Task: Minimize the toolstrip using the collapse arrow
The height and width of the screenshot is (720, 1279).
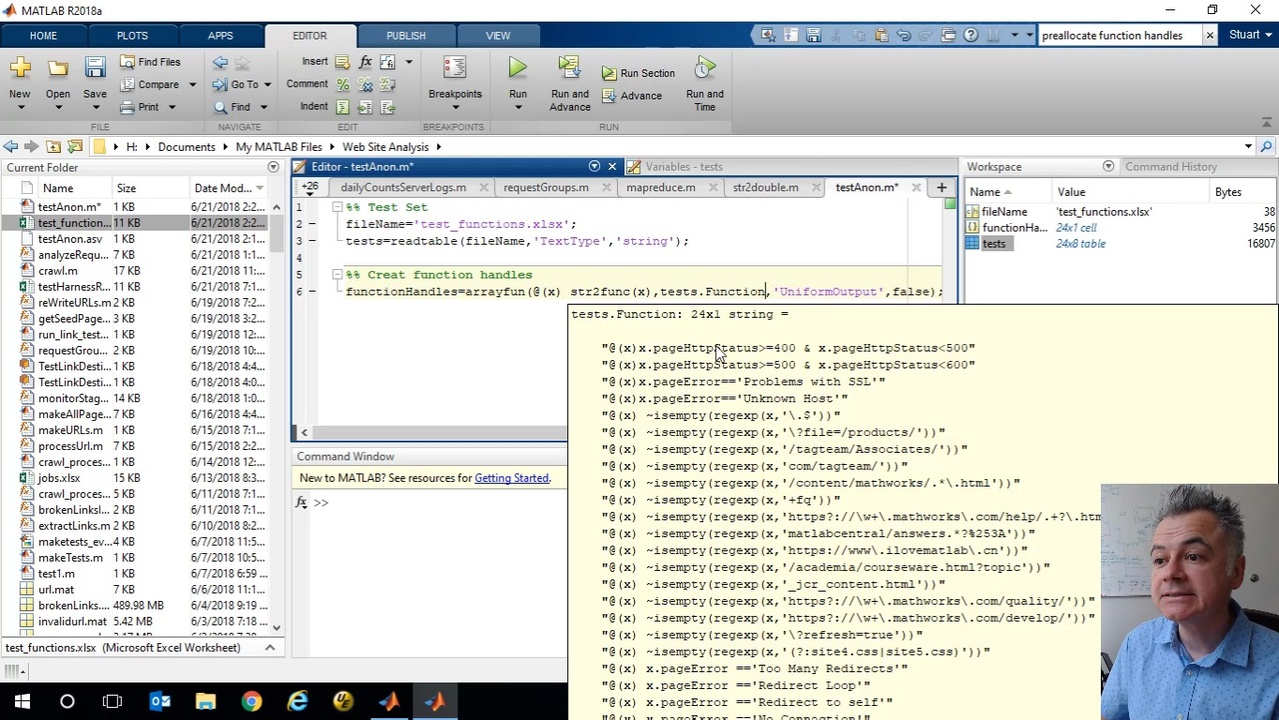Action: tap(1267, 121)
